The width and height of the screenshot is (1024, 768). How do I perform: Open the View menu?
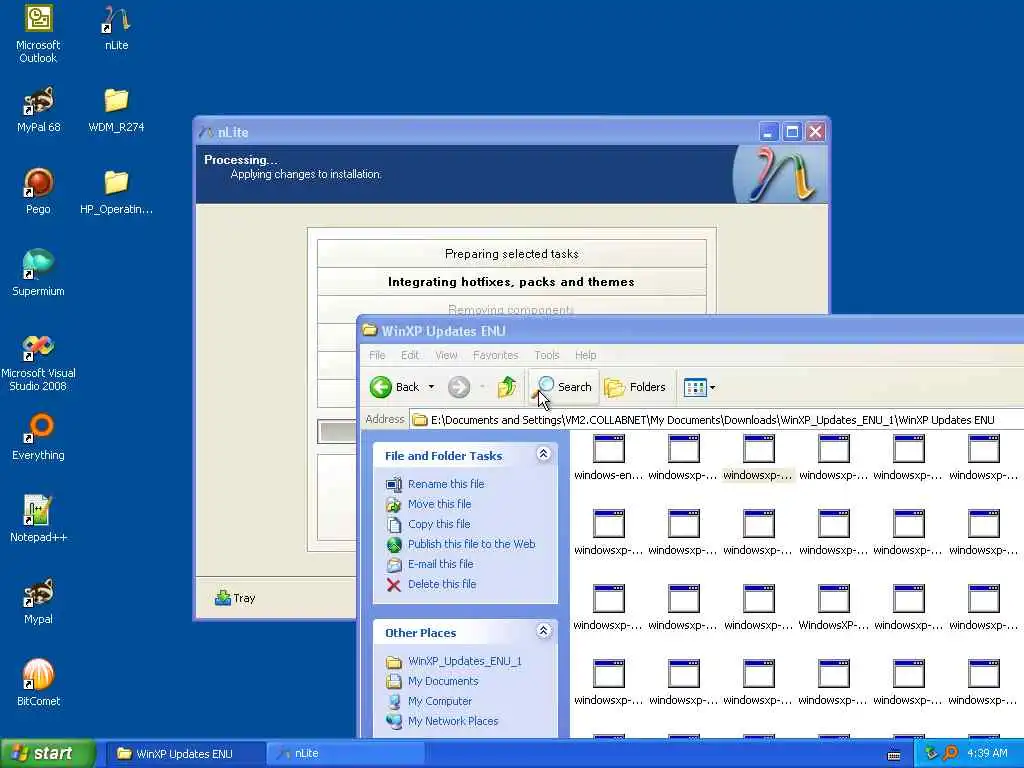click(x=446, y=355)
